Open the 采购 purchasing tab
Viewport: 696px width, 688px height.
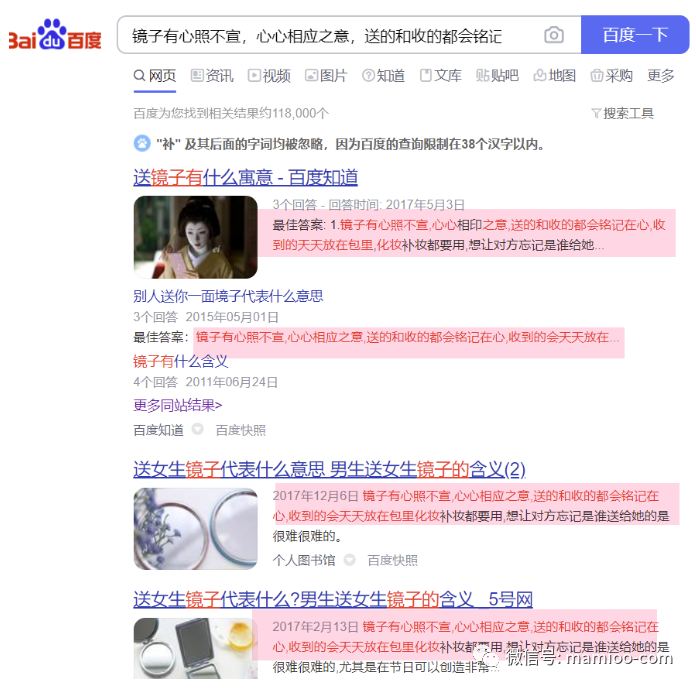coord(611,76)
